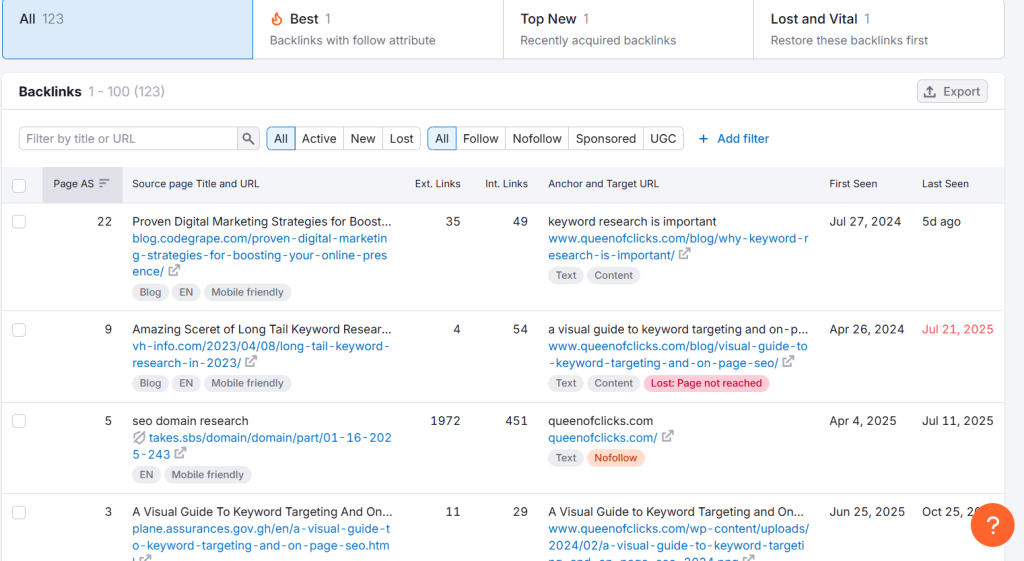Click the Export button
1024x561 pixels.
click(952, 91)
